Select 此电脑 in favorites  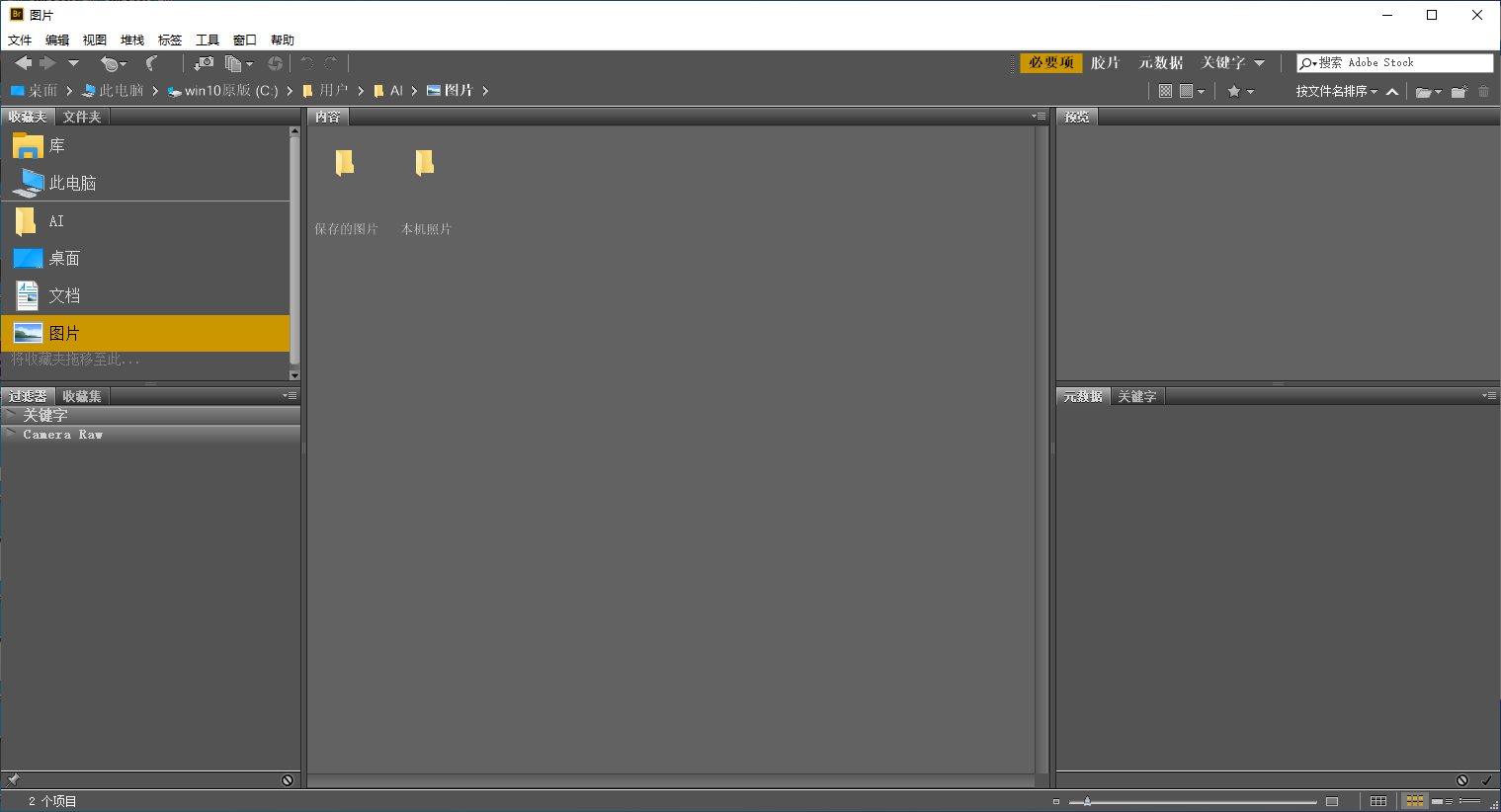pyautogui.click(x=145, y=183)
